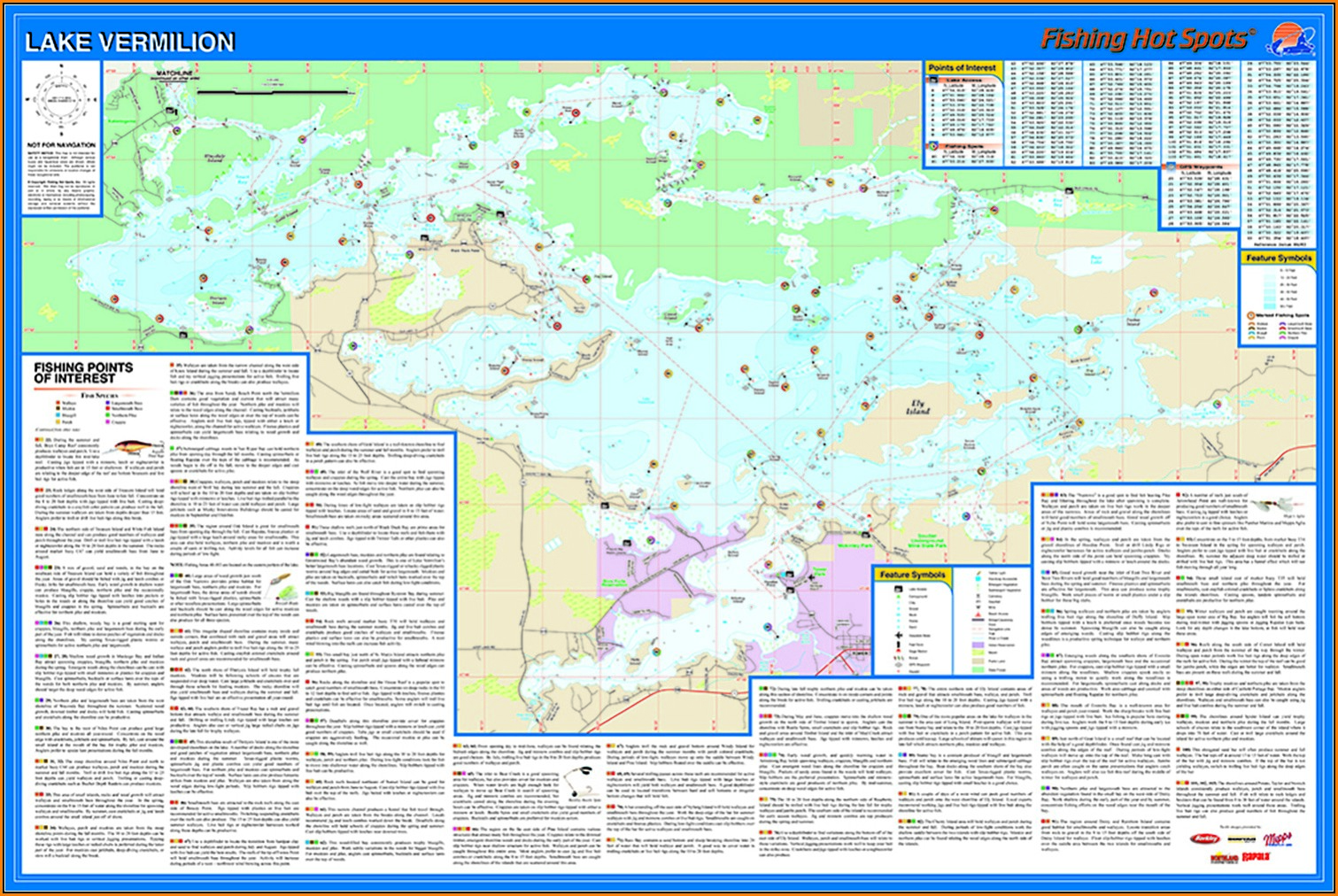The image size is (1338, 896).
Task: Click the "Ely Island" map label
Action: tap(917, 407)
